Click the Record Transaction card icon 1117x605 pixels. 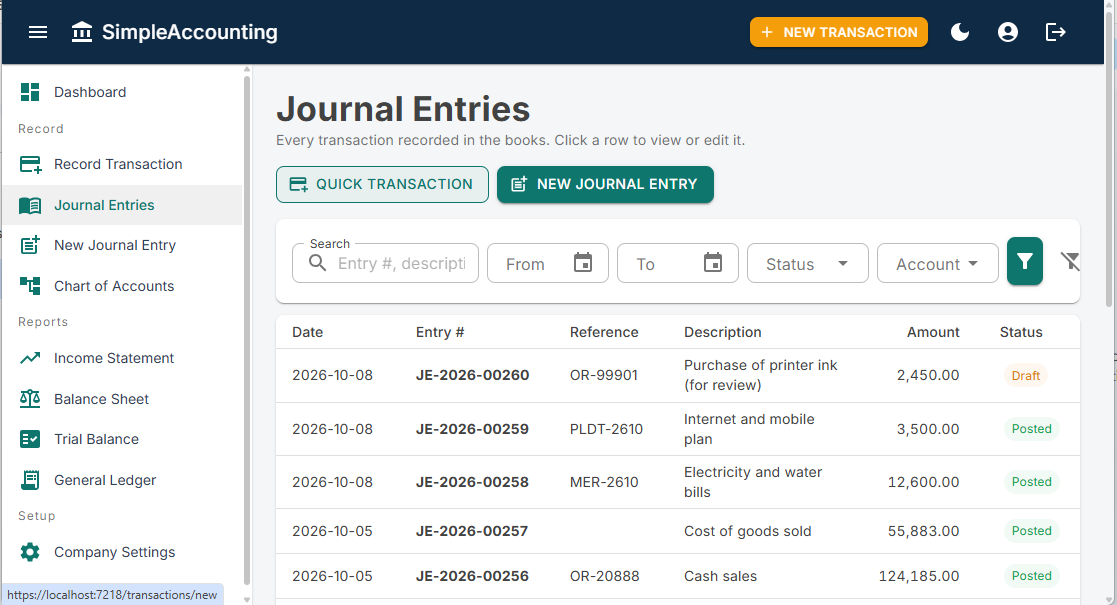(30, 165)
